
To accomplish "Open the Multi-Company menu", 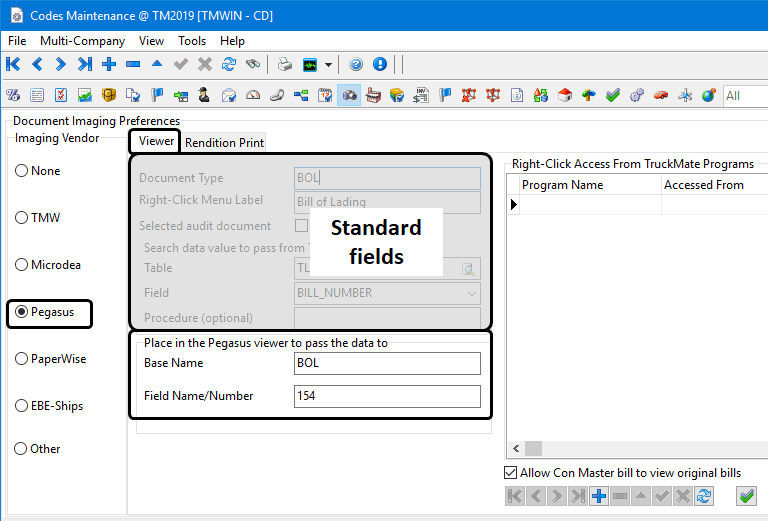I will (x=82, y=41).
